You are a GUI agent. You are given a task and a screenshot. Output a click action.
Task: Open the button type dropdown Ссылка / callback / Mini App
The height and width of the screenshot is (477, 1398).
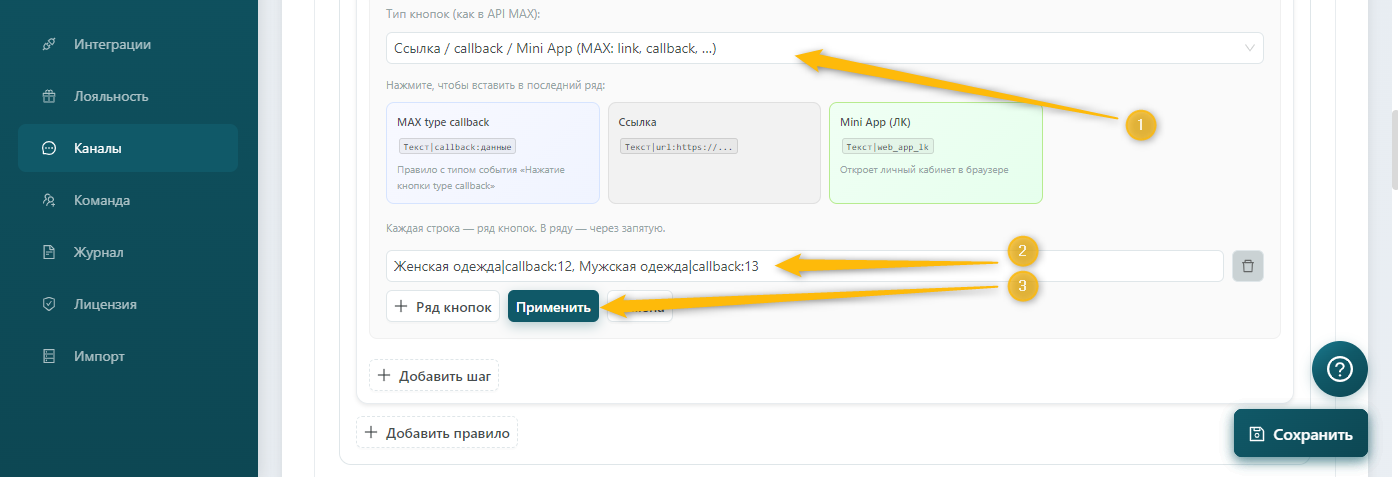[824, 48]
